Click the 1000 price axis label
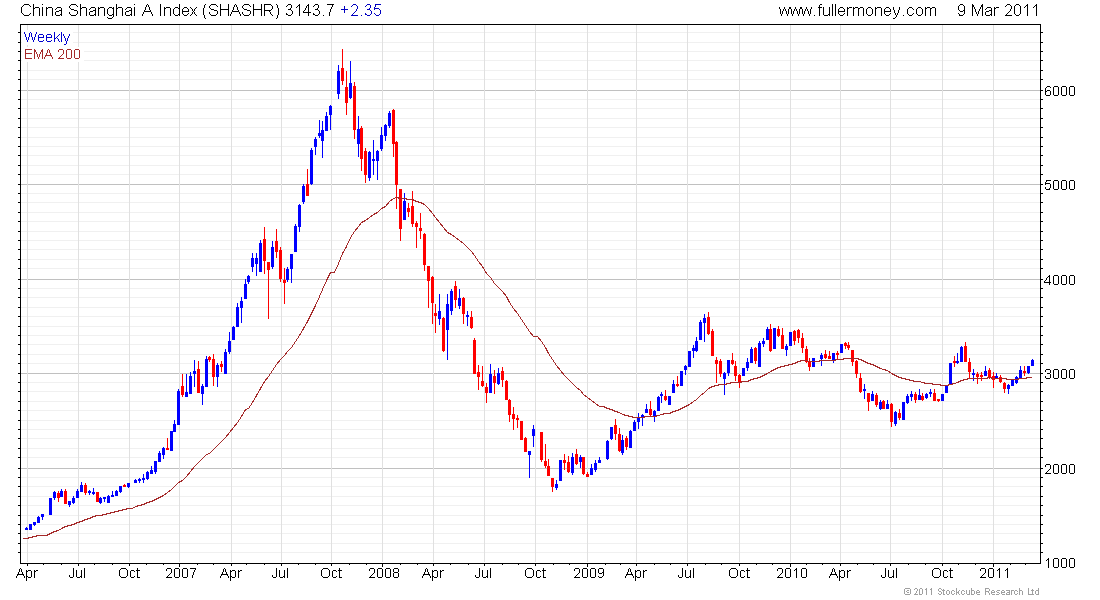The height and width of the screenshot is (600, 1100). (x=1059, y=563)
